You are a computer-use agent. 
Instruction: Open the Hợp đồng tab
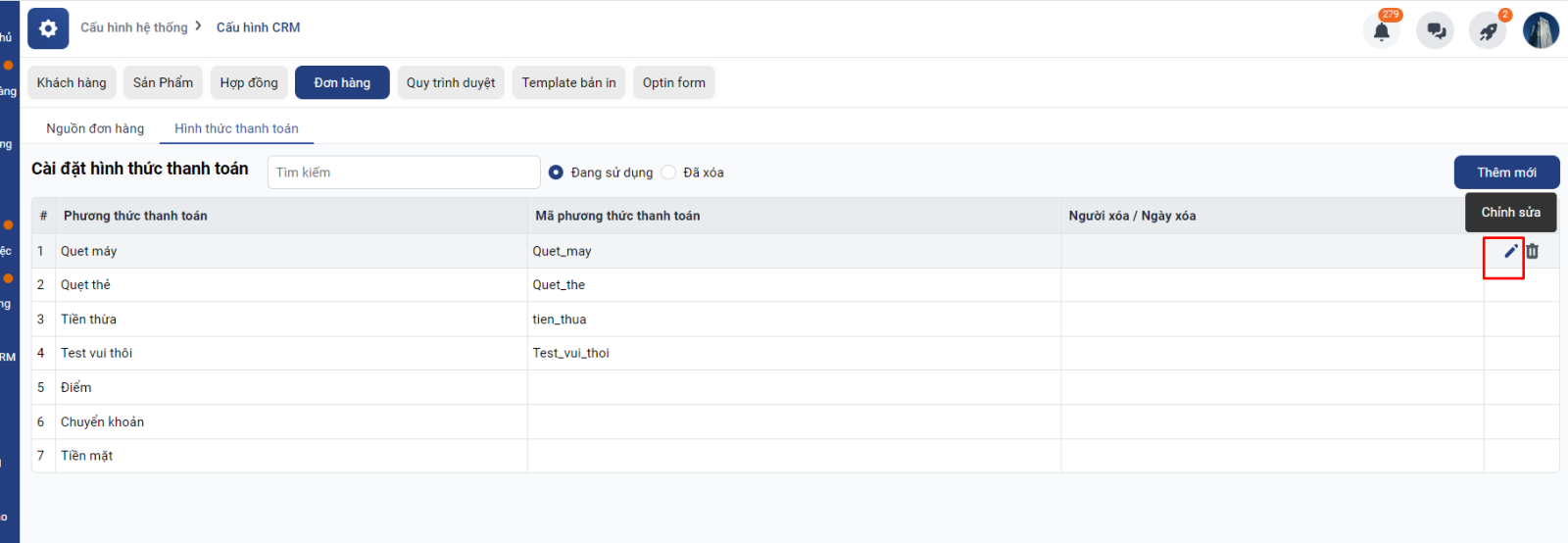point(249,82)
